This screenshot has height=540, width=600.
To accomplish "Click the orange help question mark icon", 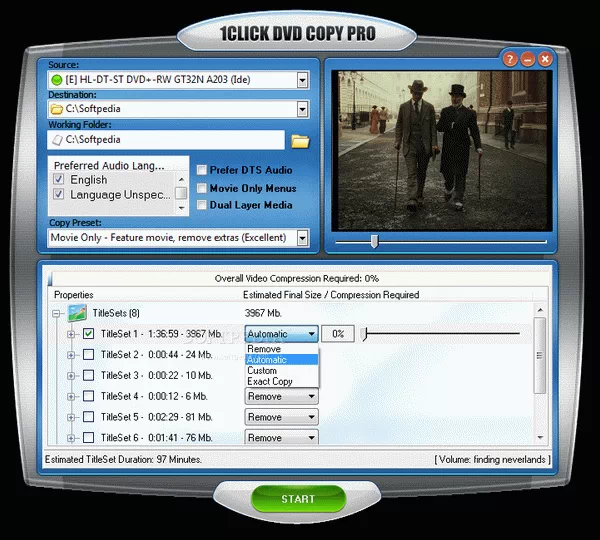I will [511, 59].
